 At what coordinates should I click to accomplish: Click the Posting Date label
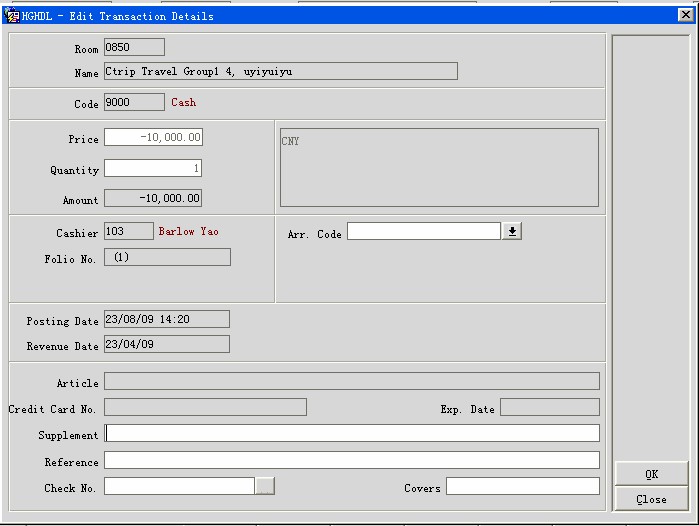[x=62, y=321]
